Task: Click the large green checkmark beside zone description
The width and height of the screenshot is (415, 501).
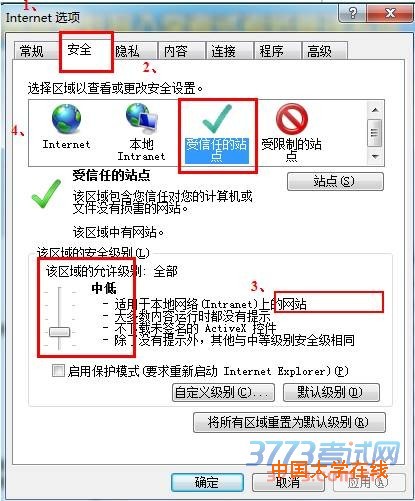Action: [x=46, y=194]
